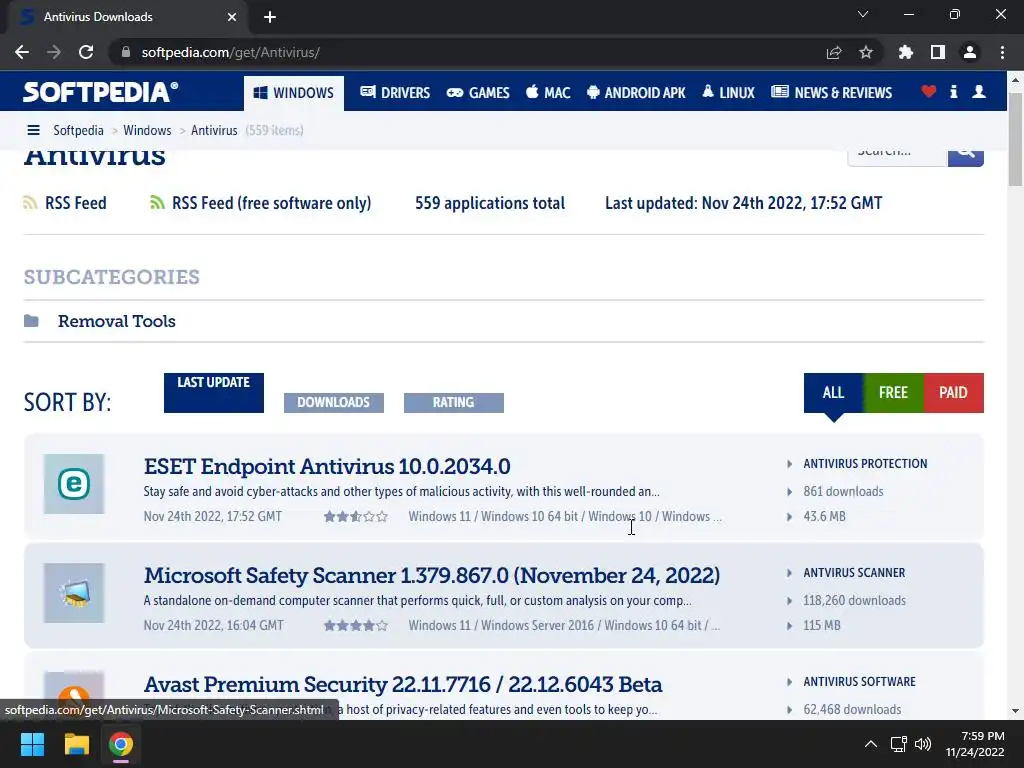Bookmark this page with the star icon
The height and width of the screenshot is (768, 1024).
point(866,52)
